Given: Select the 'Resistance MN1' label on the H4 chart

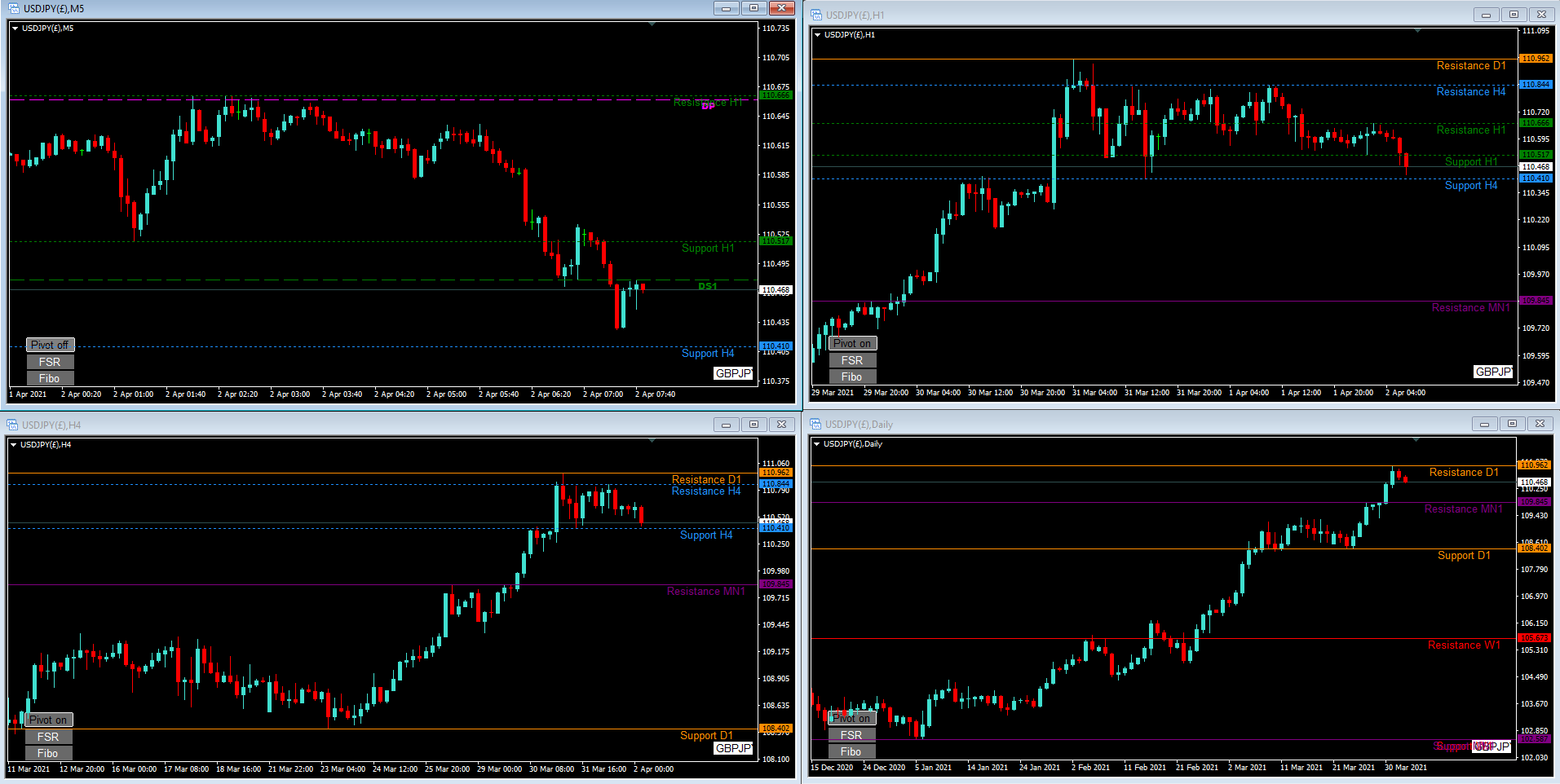Looking at the screenshot, I should (x=706, y=592).
